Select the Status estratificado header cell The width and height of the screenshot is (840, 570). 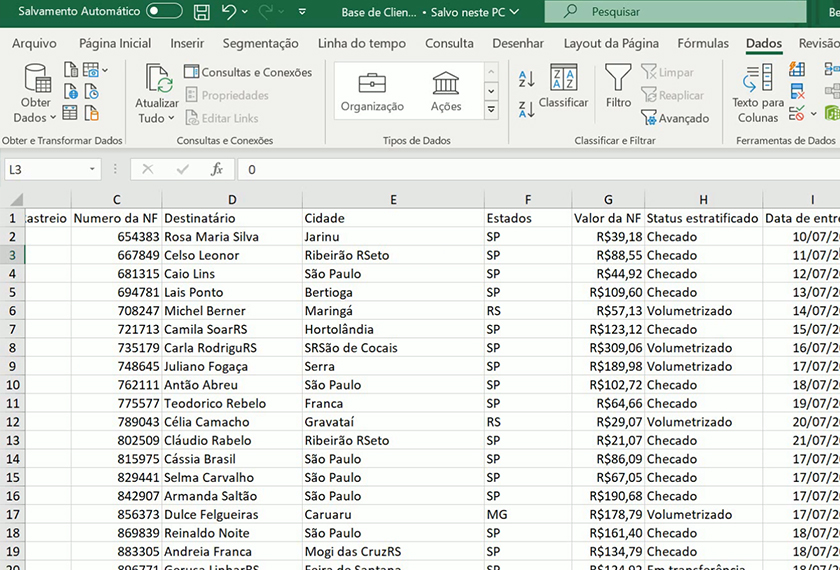tap(702, 218)
